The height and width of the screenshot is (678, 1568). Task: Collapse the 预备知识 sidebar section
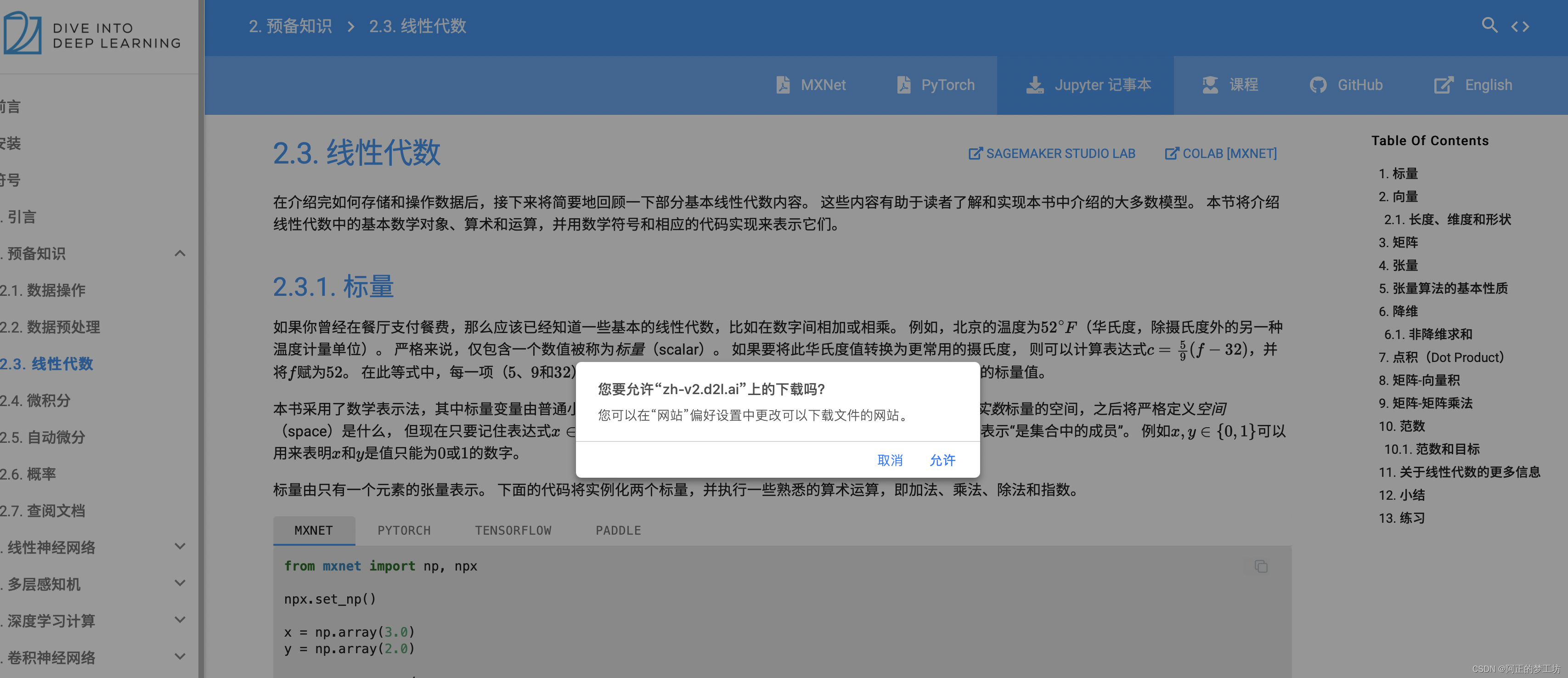(180, 253)
